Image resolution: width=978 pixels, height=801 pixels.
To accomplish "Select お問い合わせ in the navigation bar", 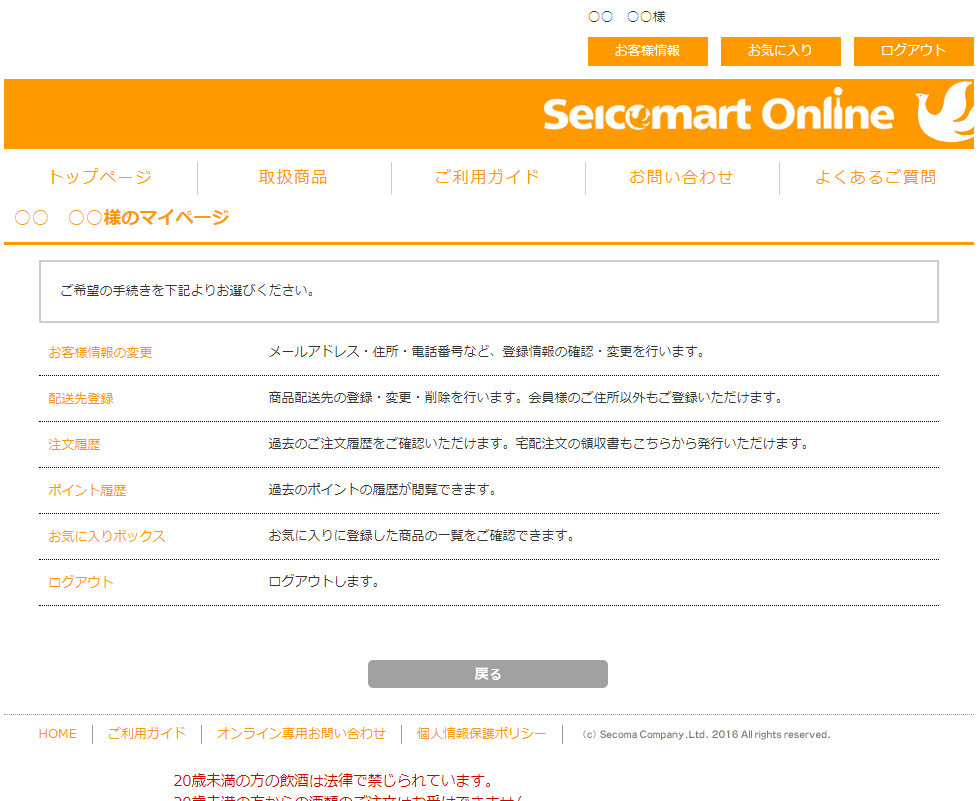I will 682,177.
